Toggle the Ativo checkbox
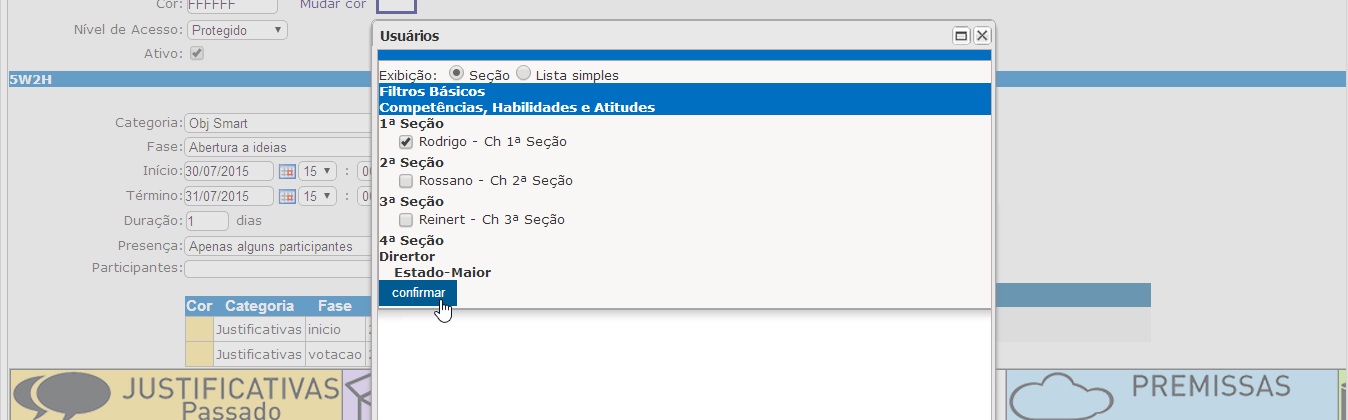Image resolution: width=1348 pixels, height=420 pixels. (197, 54)
